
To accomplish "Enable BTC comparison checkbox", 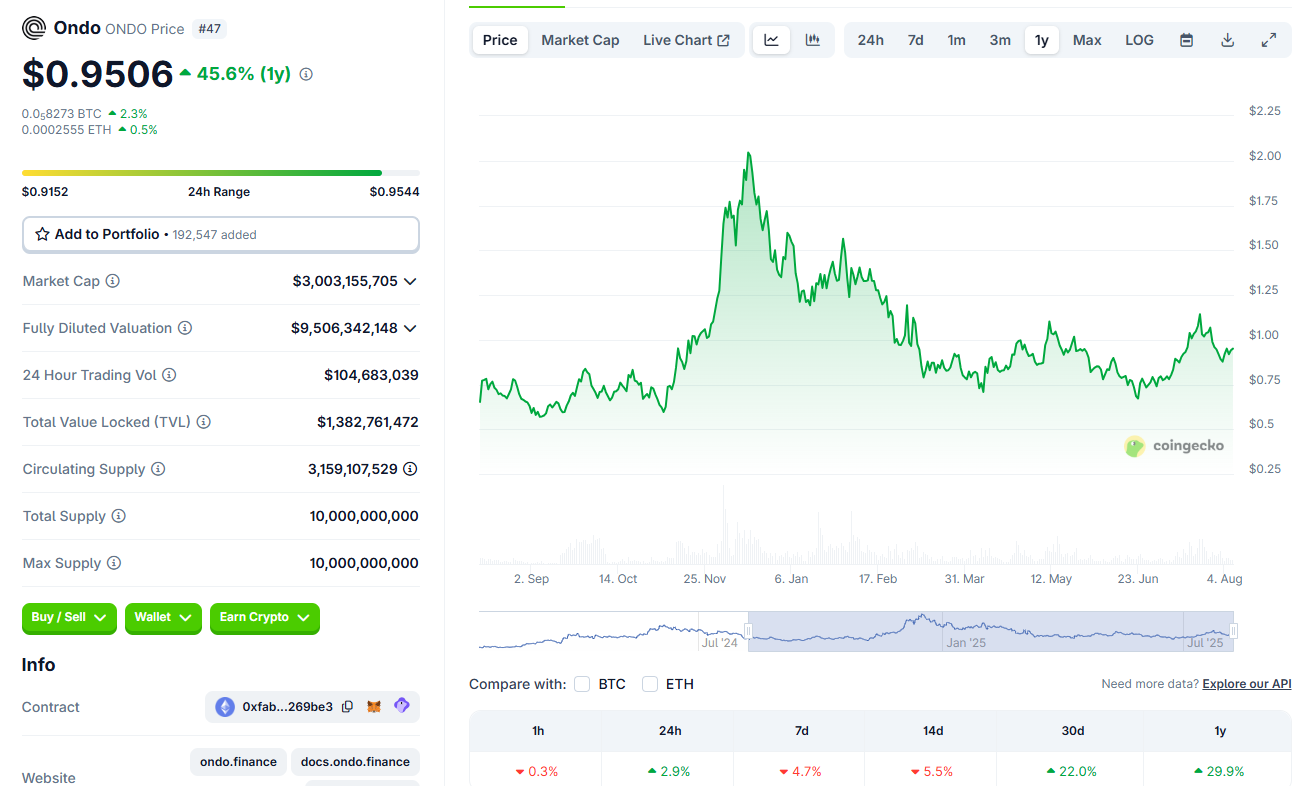I will point(582,684).
